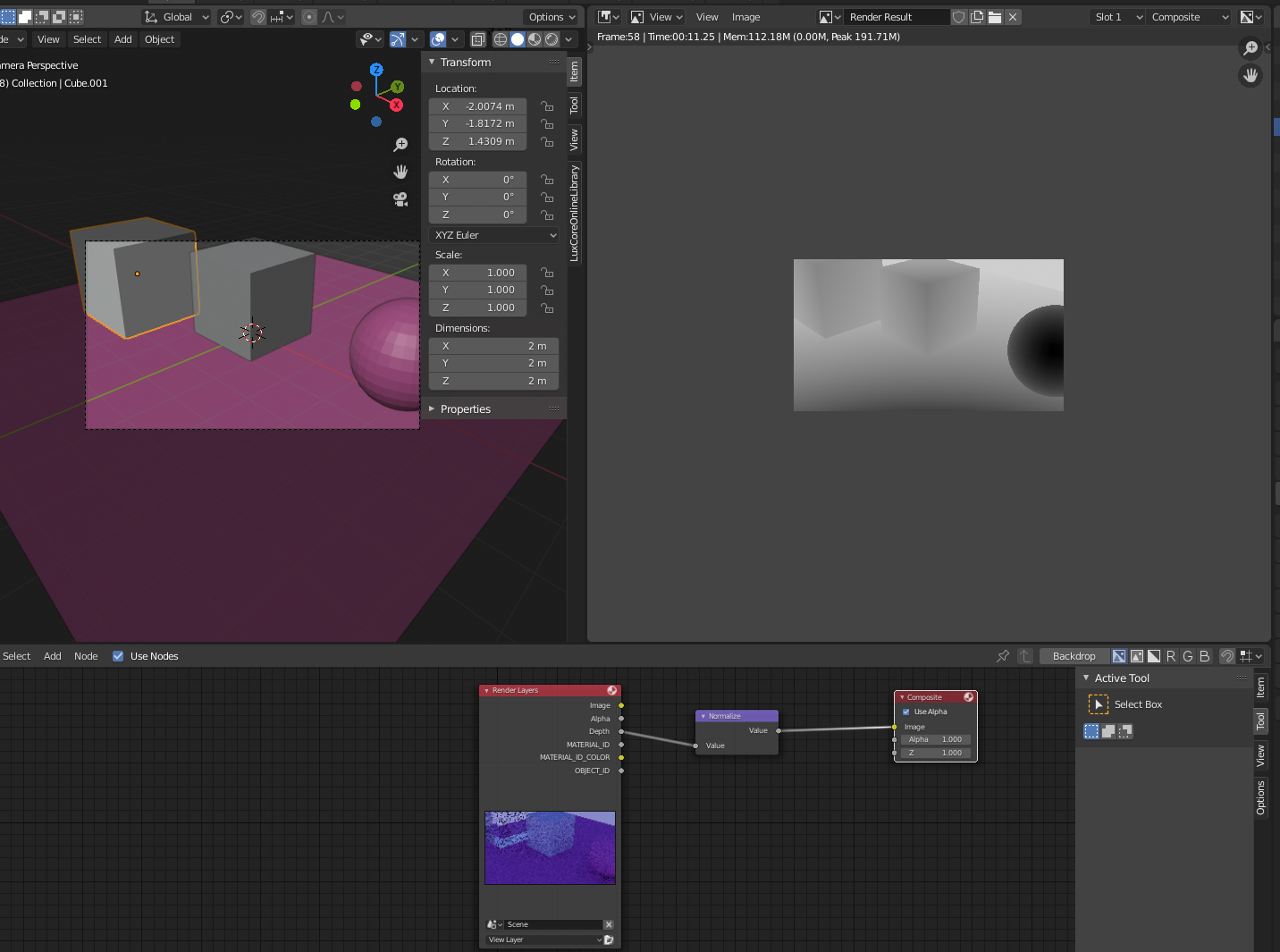Toggle camera view icon in viewport

(x=400, y=199)
